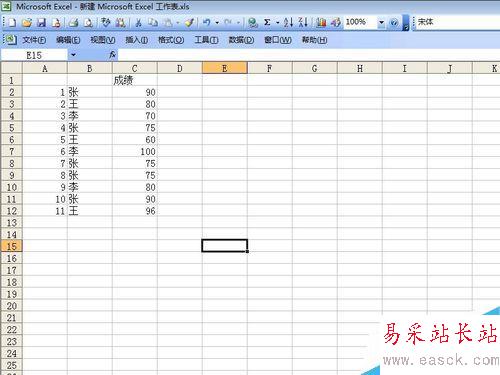This screenshot has height=375, width=500.
Task: Select cell C7 with value 100
Action: (x=135, y=152)
